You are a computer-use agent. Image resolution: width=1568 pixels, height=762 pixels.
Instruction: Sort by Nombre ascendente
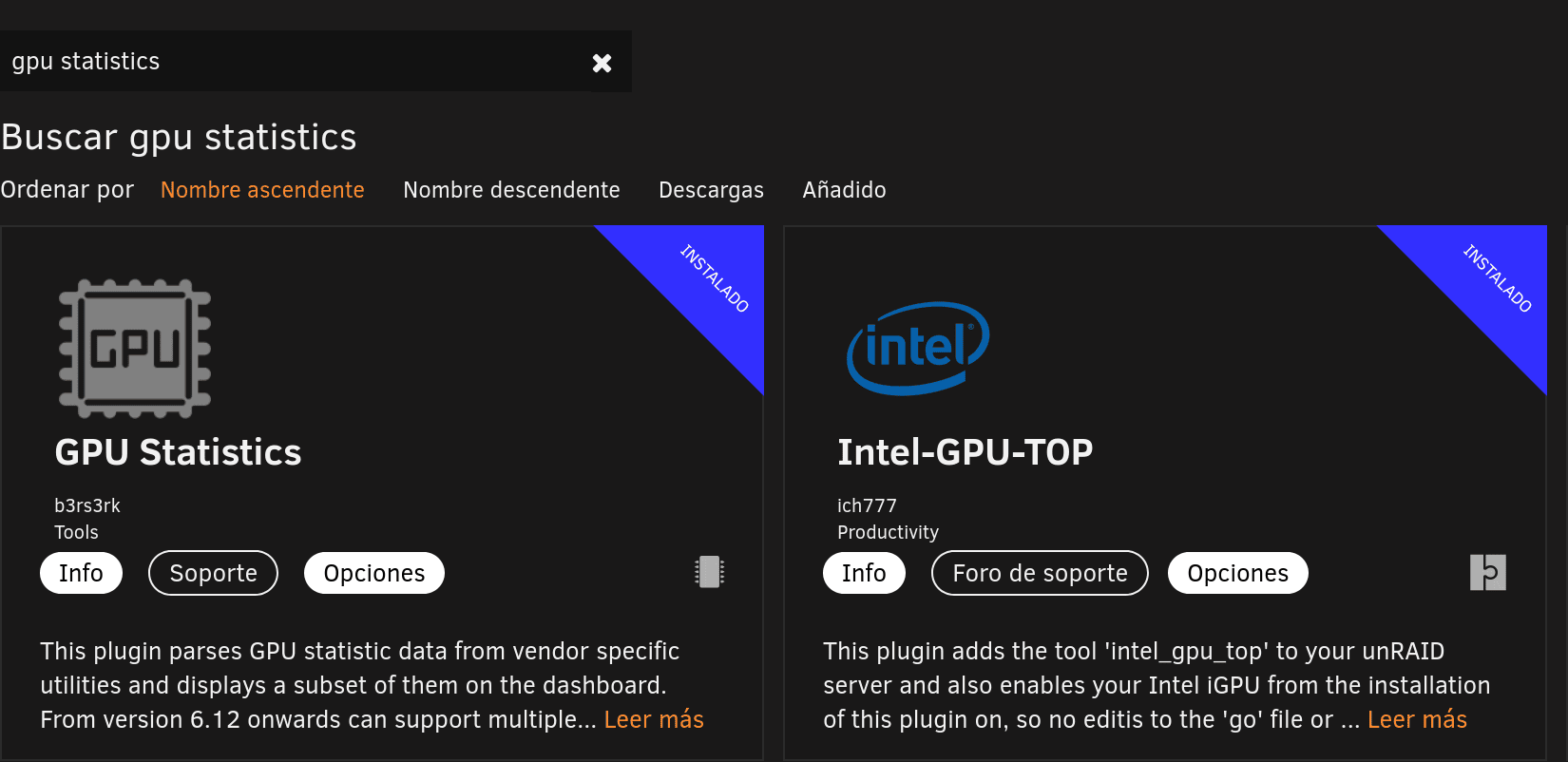[262, 190]
